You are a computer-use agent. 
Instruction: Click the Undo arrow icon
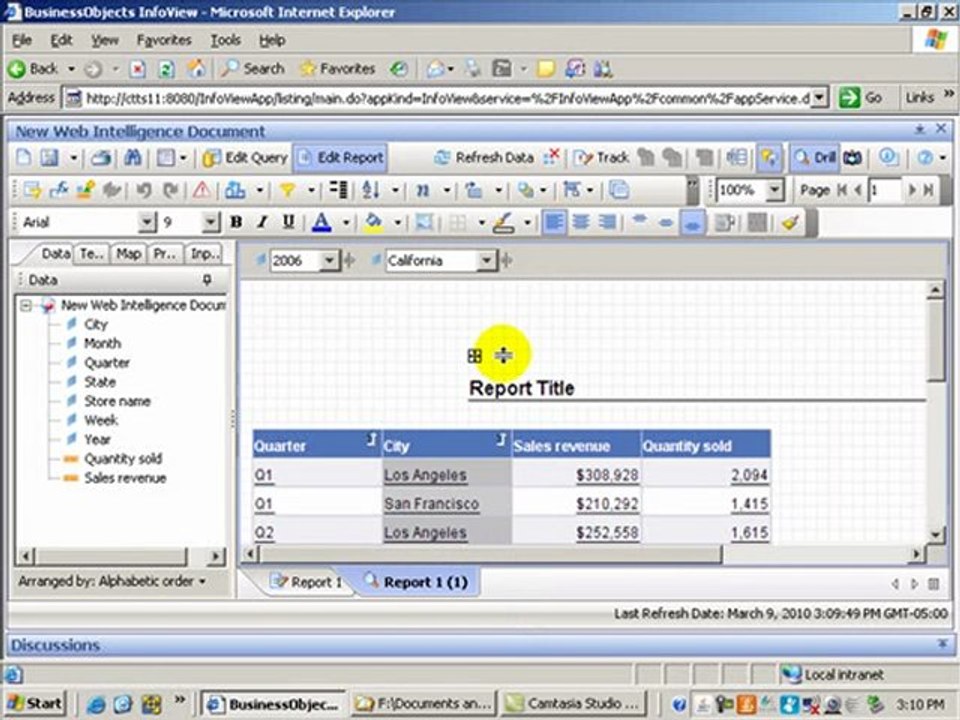point(144,190)
